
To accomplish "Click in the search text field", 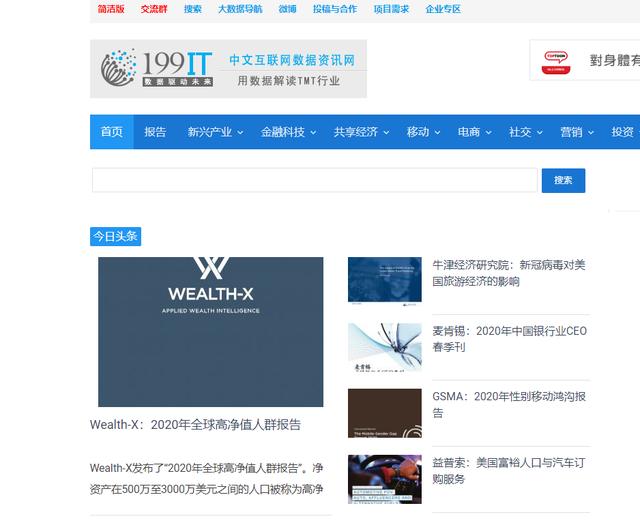I will coord(314,180).
